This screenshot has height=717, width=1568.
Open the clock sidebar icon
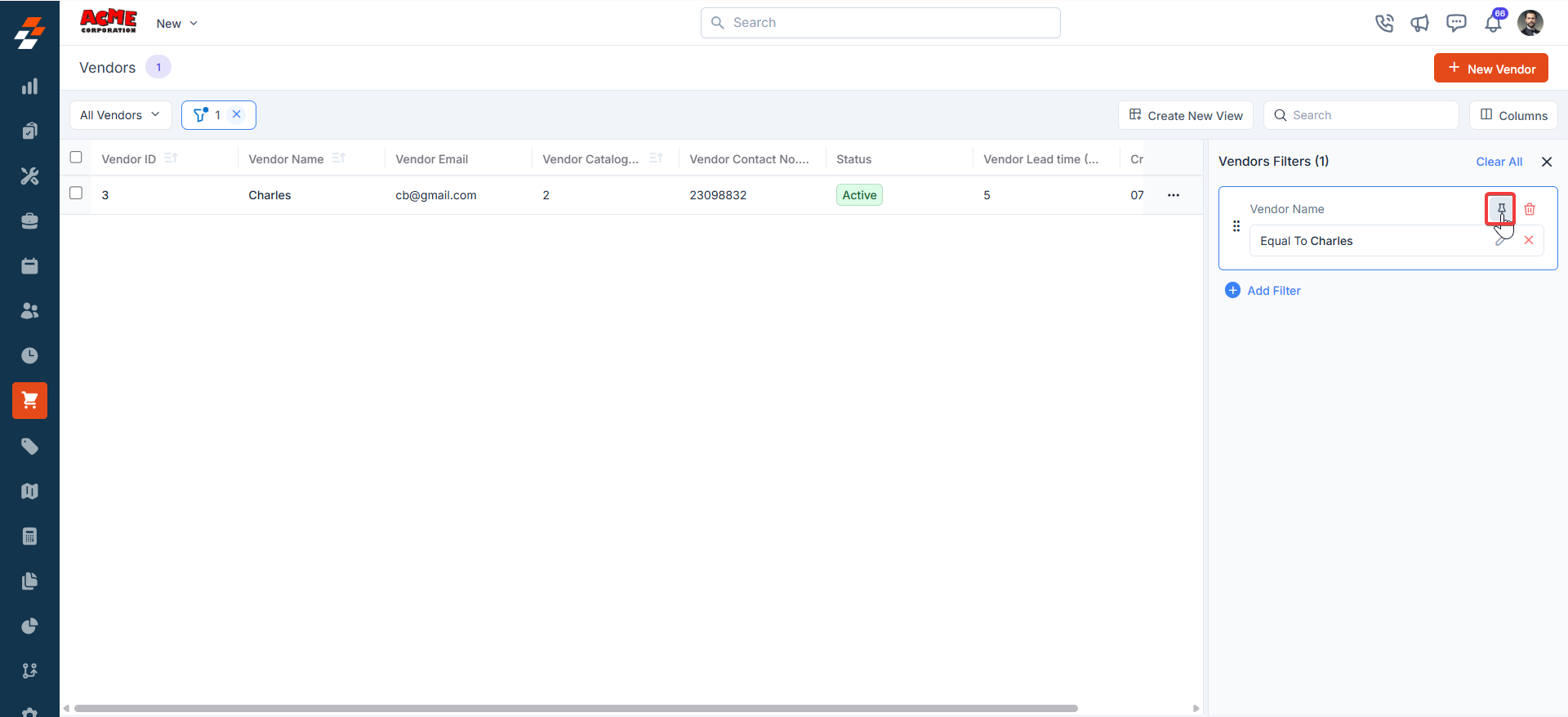pyautogui.click(x=29, y=355)
